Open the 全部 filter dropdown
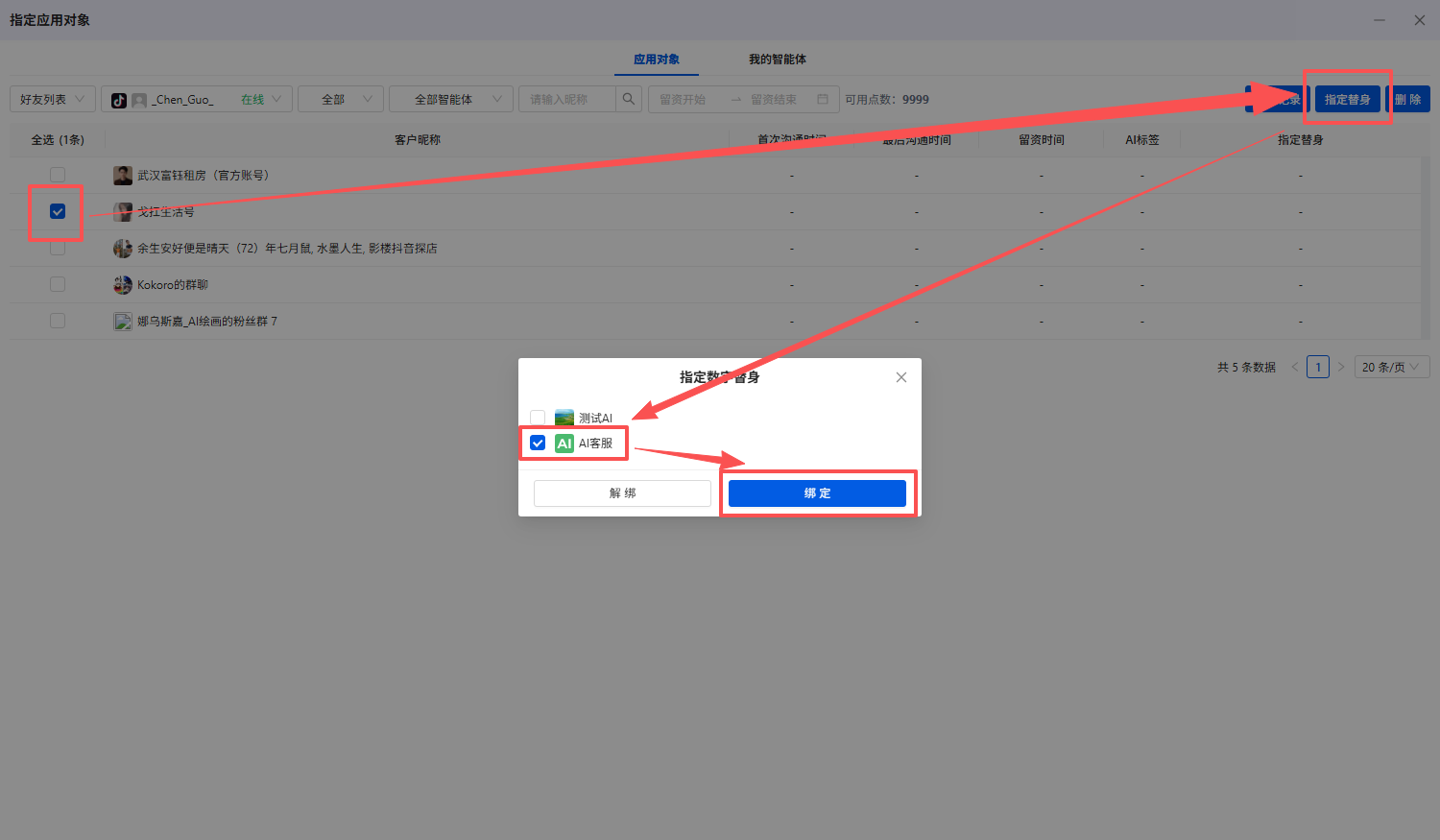 click(341, 99)
